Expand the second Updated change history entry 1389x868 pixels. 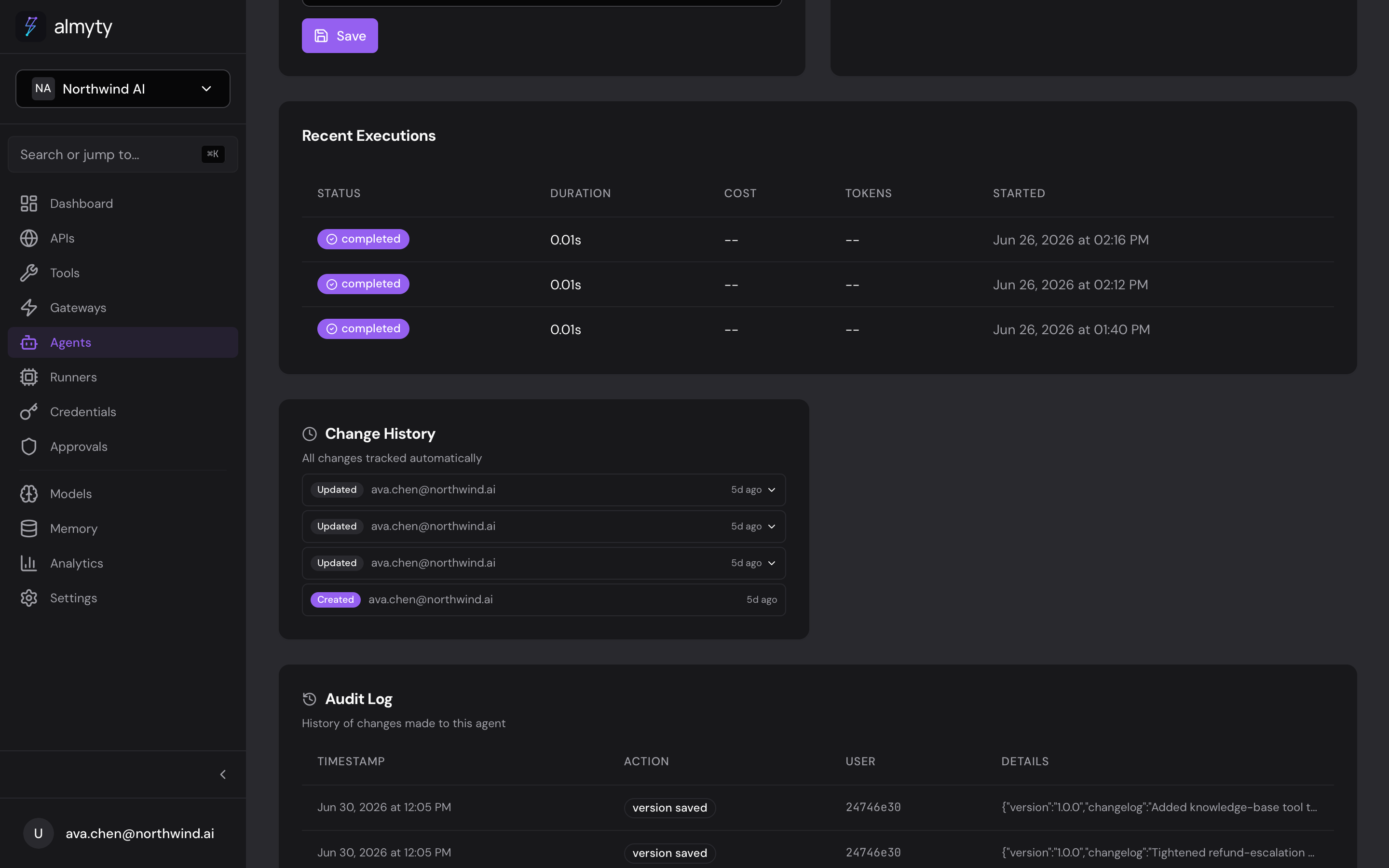click(x=544, y=527)
